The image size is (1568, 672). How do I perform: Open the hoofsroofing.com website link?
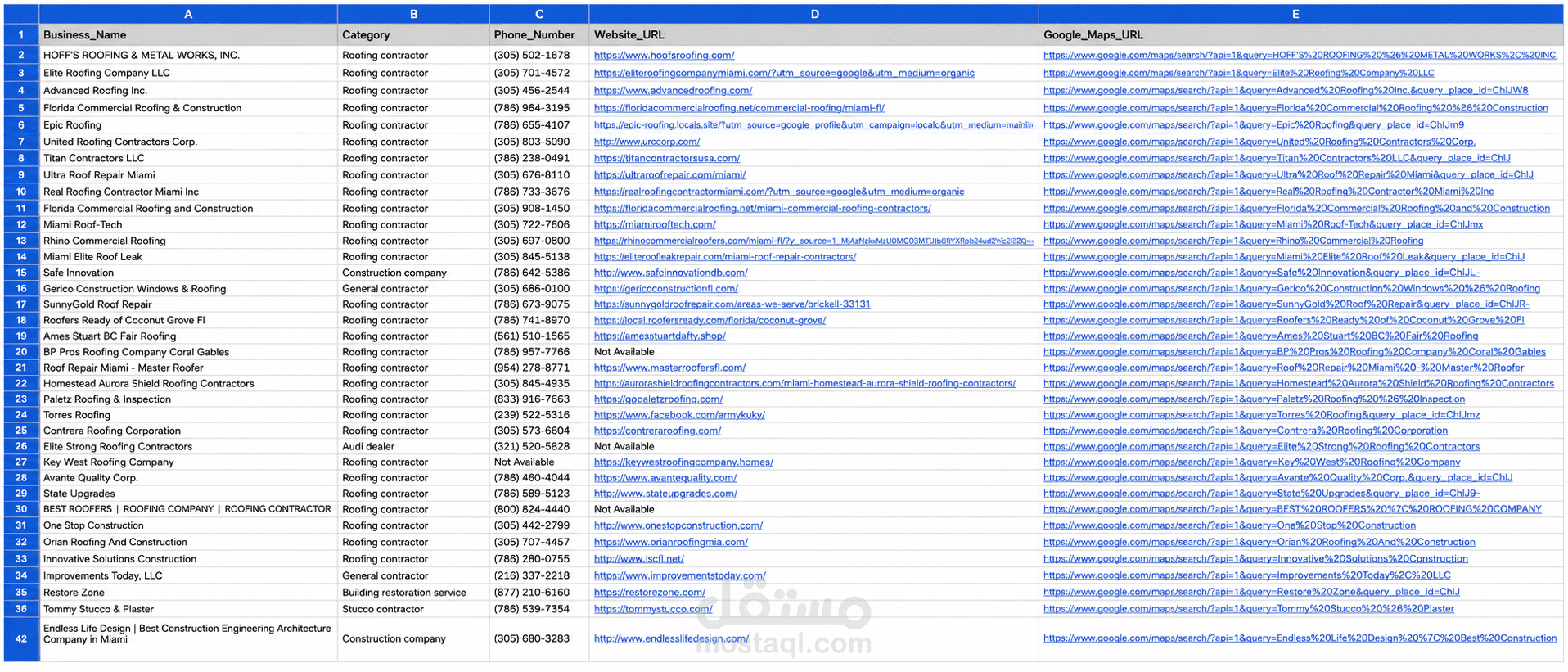click(x=665, y=55)
